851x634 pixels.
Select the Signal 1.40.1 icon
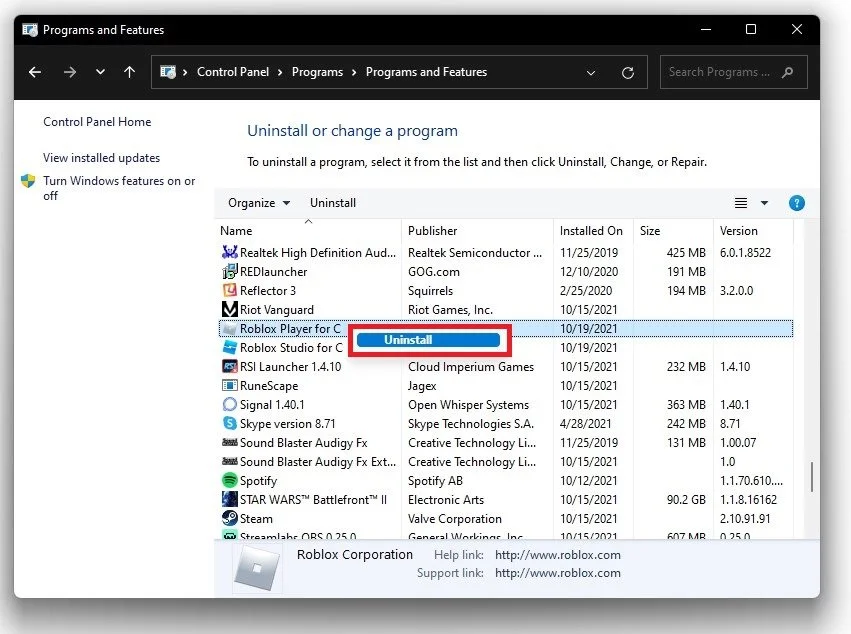[230, 404]
